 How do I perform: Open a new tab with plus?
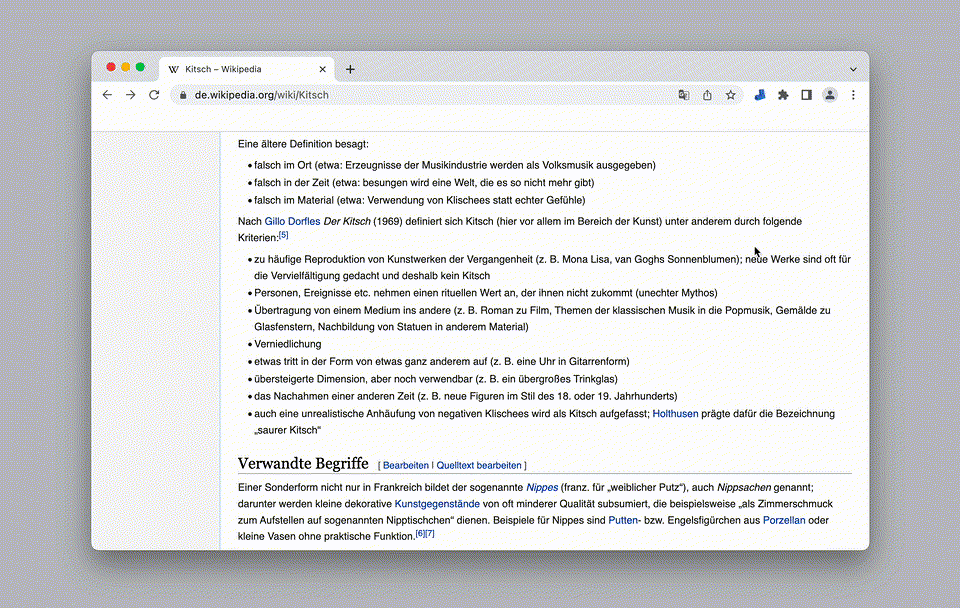[350, 69]
